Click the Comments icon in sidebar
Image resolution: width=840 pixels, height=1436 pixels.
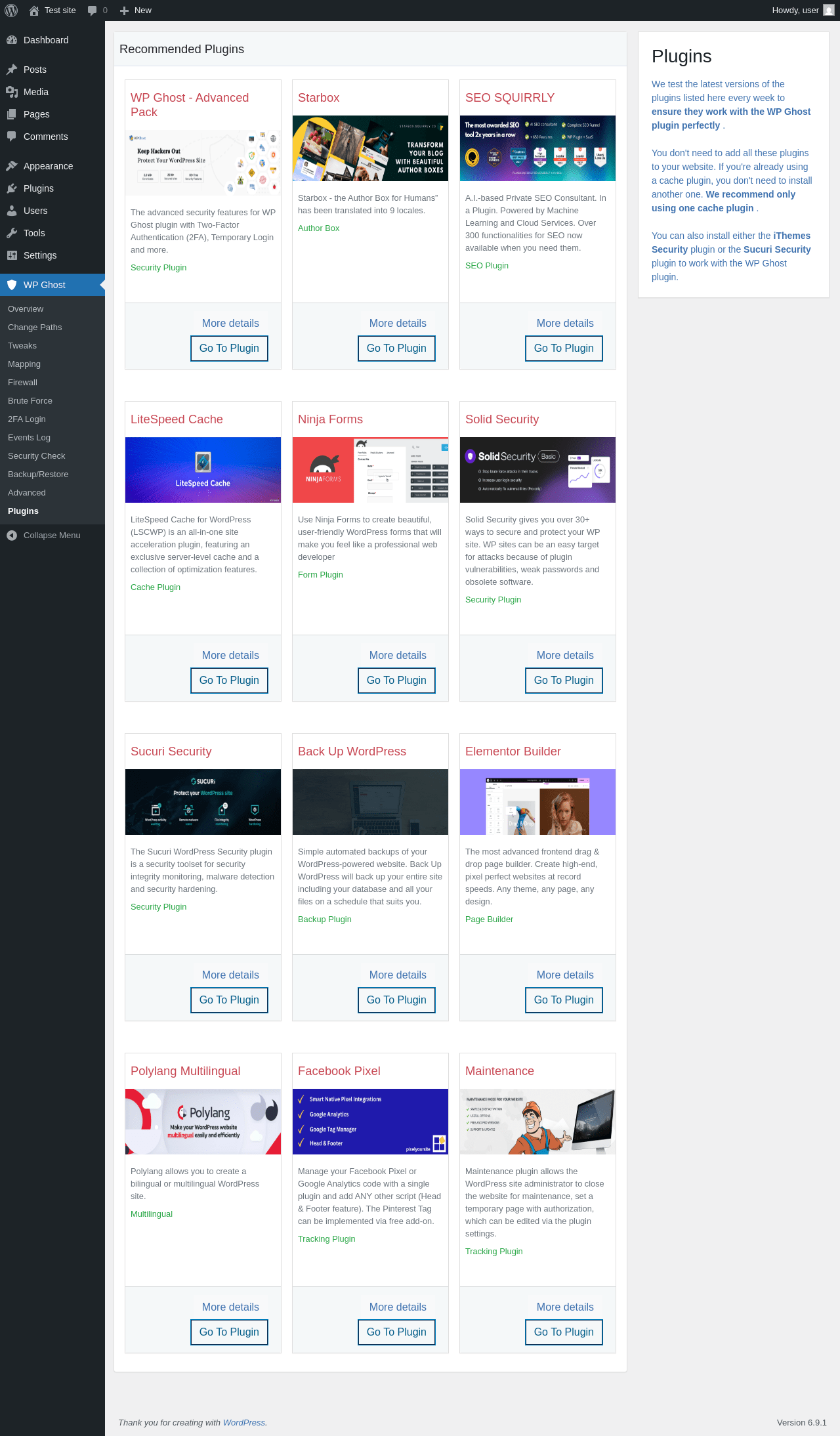pyautogui.click(x=12, y=137)
